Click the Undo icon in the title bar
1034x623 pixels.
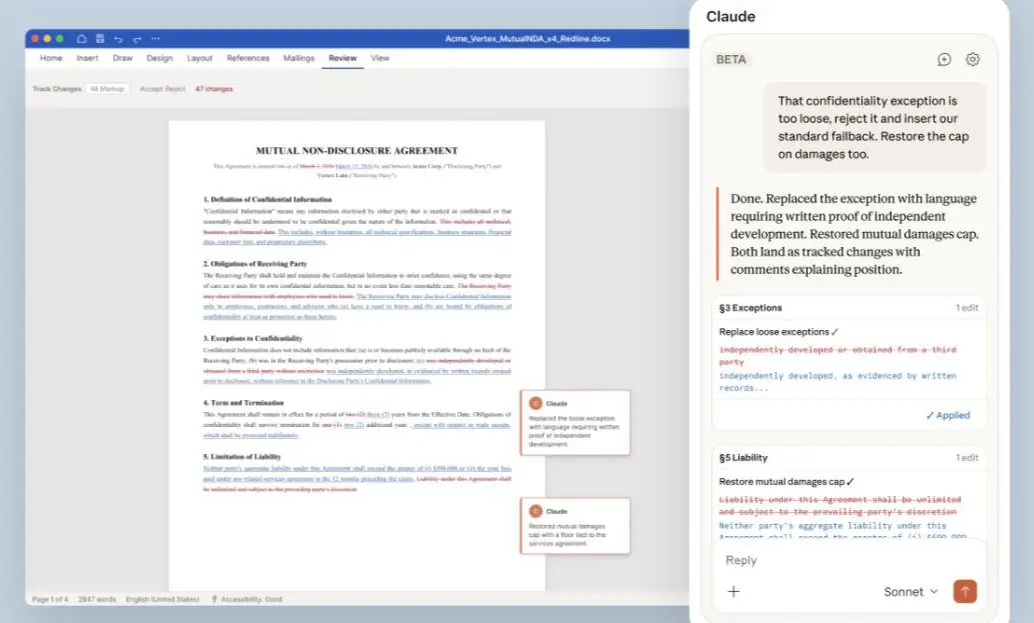(x=118, y=38)
